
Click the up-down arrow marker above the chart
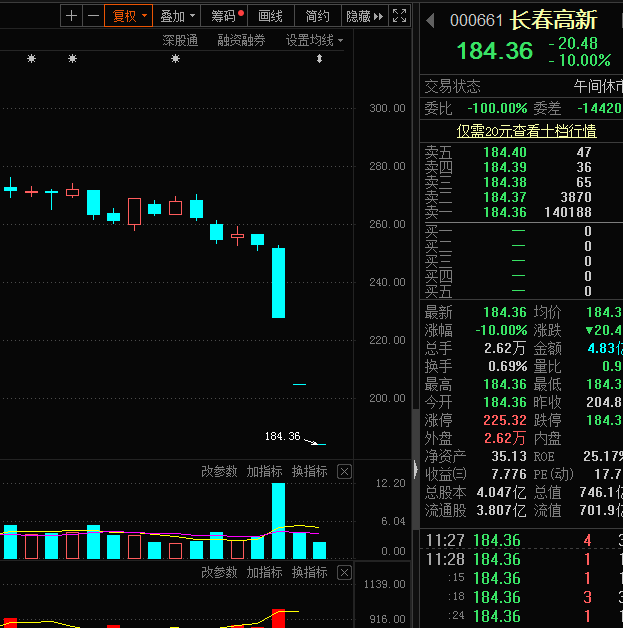pyautogui.click(x=319, y=60)
